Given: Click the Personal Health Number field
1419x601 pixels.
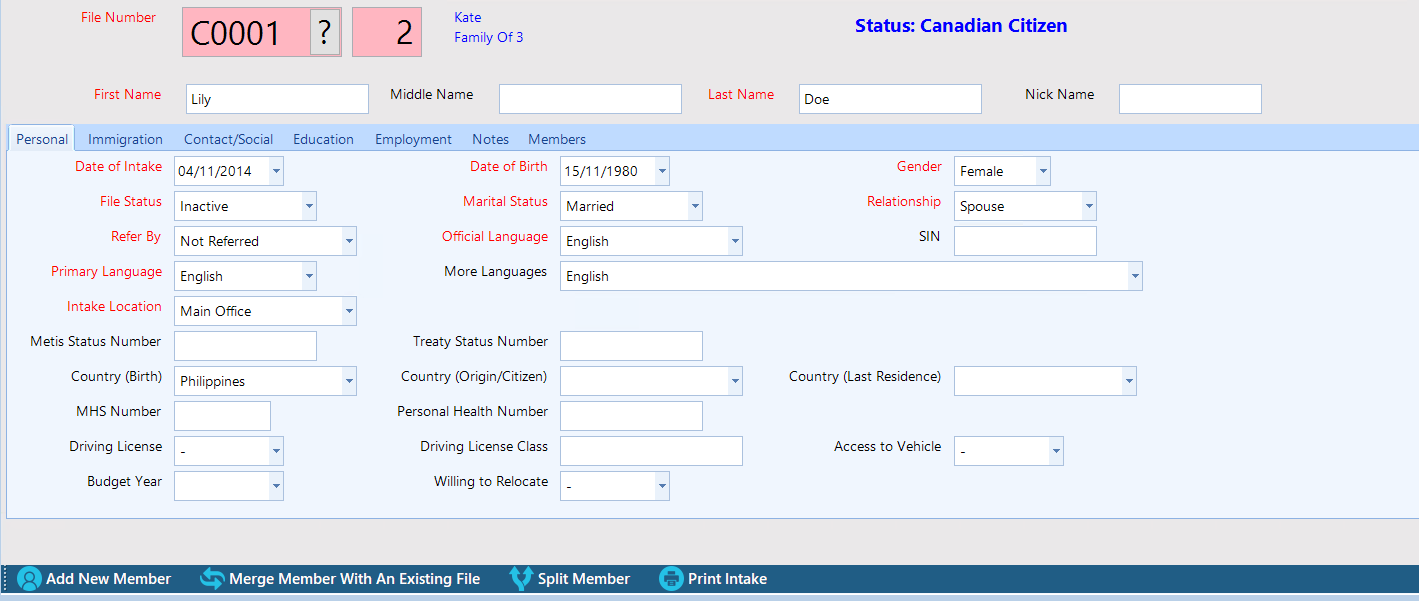Looking at the screenshot, I should coord(631,416).
